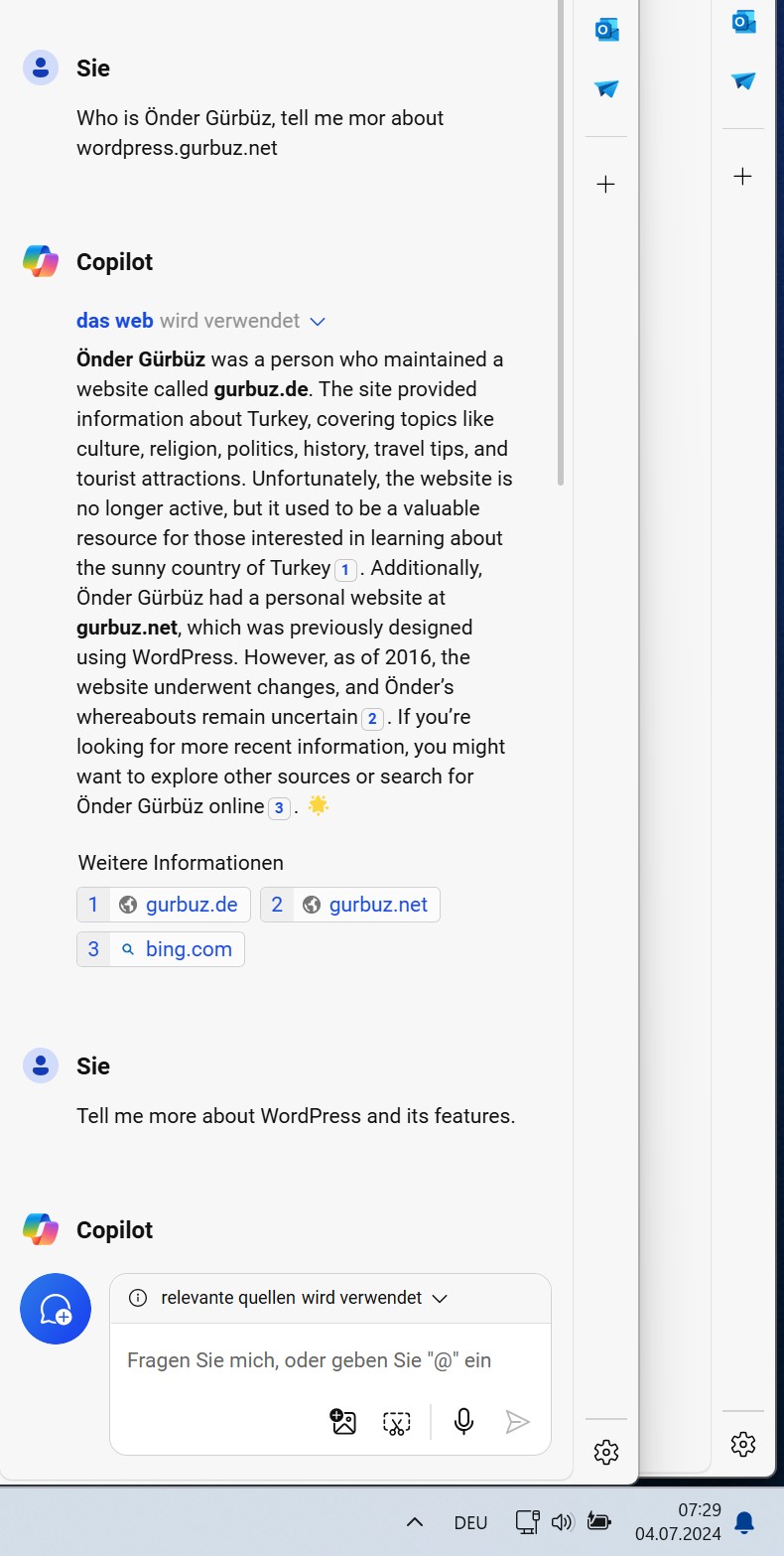The width and height of the screenshot is (784, 1556).
Task: Open source link 1 gurbuz.de
Action: 164,905
